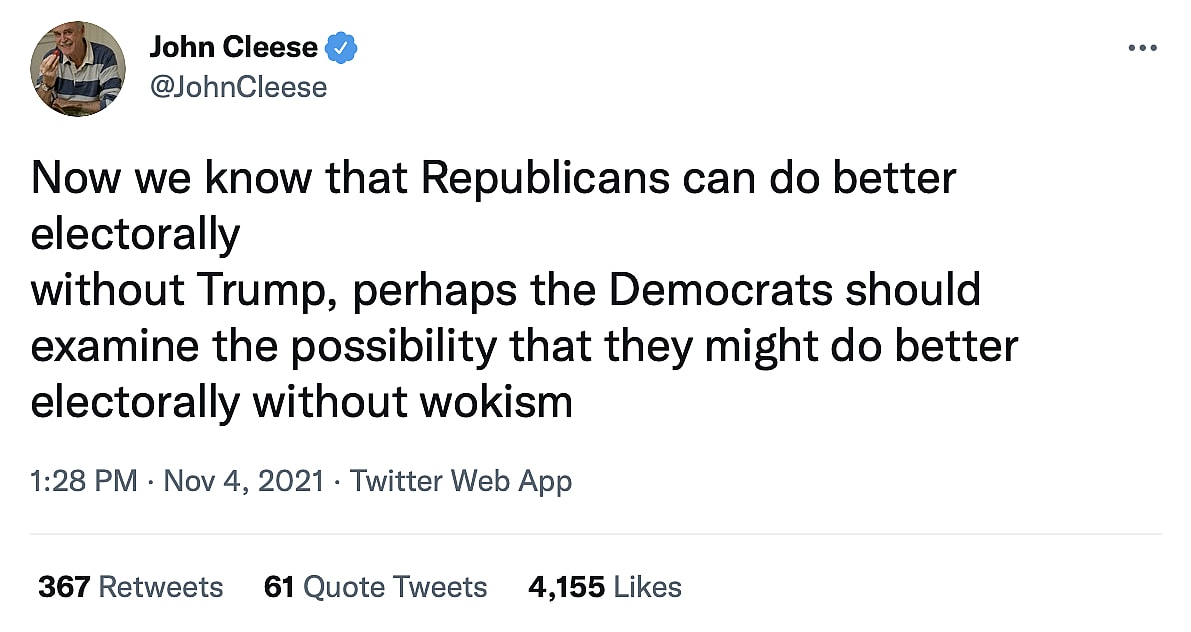Click the 61 quote count number

pos(278,587)
